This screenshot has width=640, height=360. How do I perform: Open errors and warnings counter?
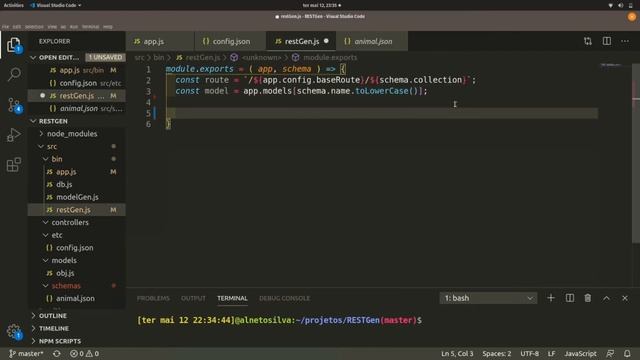84,353
